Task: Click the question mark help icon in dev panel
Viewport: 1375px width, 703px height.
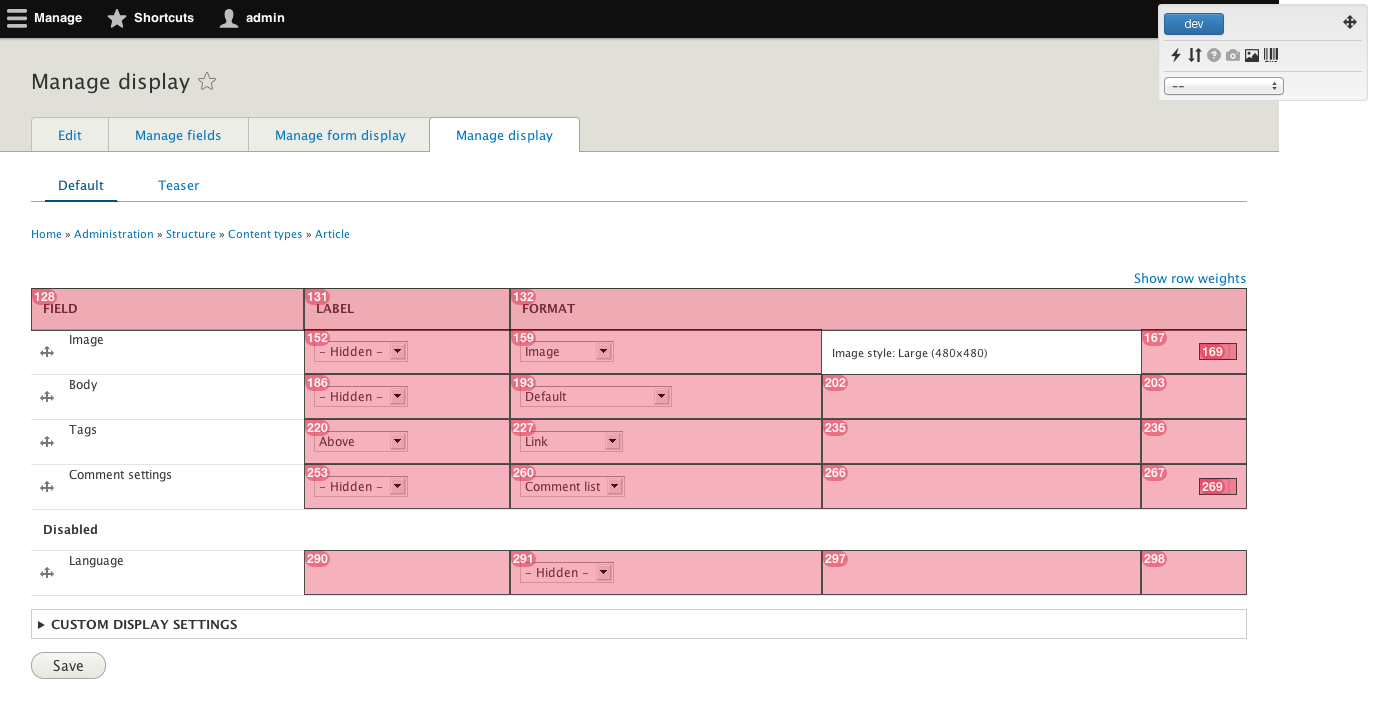Action: click(1214, 56)
